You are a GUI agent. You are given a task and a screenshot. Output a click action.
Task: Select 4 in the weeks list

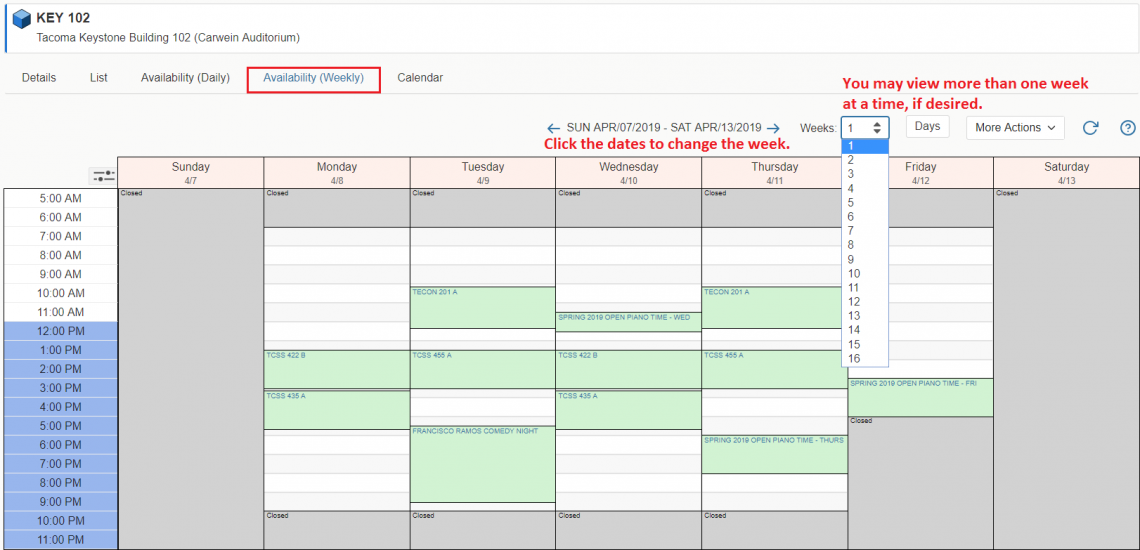click(x=851, y=188)
